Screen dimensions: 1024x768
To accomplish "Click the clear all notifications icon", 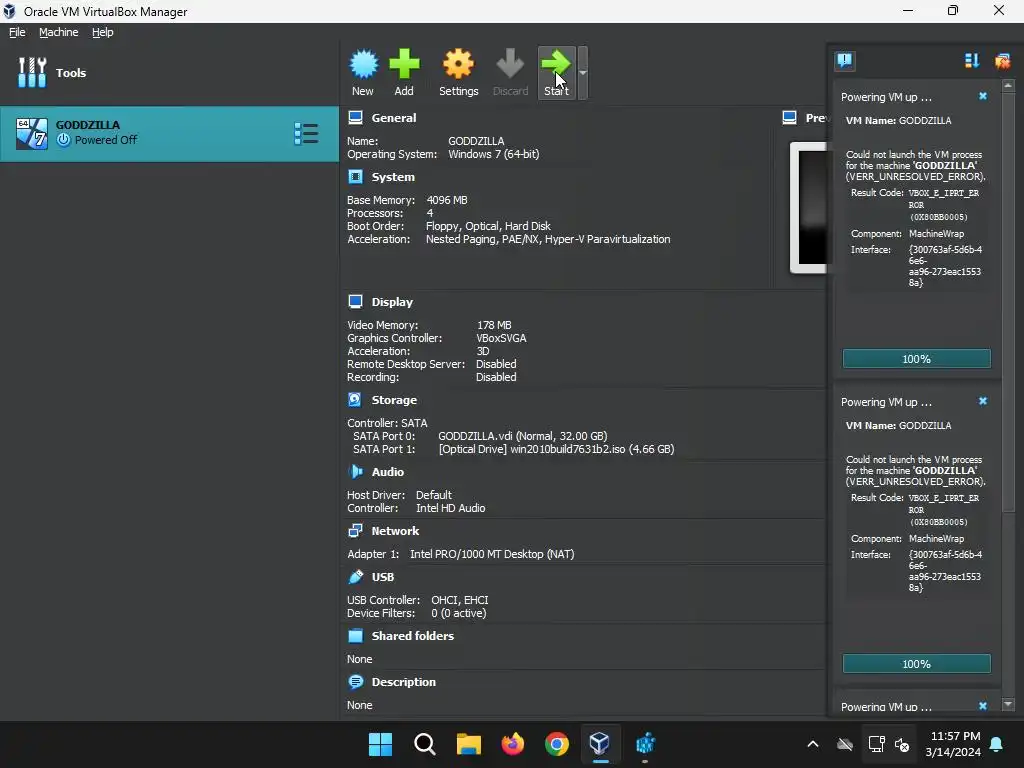I will [x=1002, y=61].
